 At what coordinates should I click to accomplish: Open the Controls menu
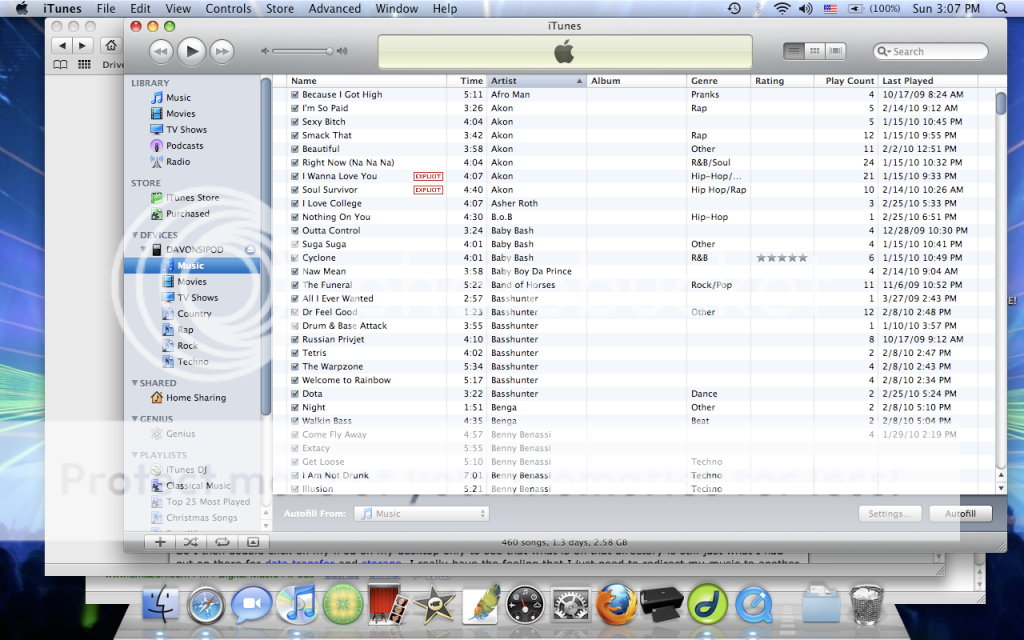point(228,8)
